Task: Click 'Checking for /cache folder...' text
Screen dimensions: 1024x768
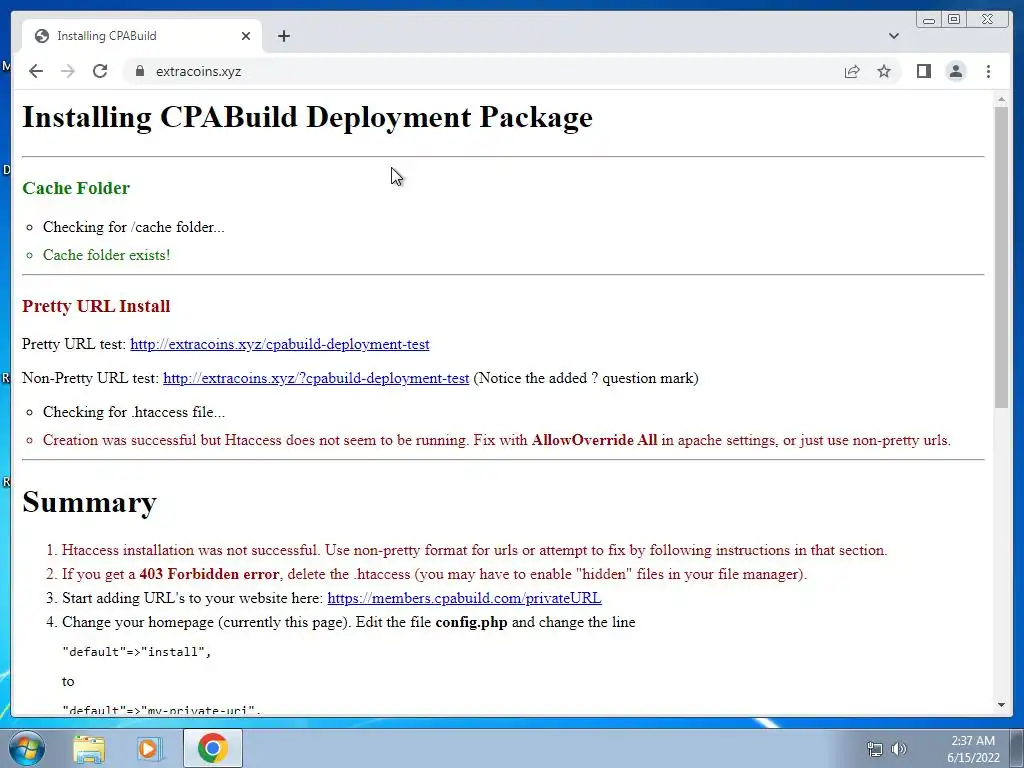Action: pyautogui.click(x=133, y=227)
